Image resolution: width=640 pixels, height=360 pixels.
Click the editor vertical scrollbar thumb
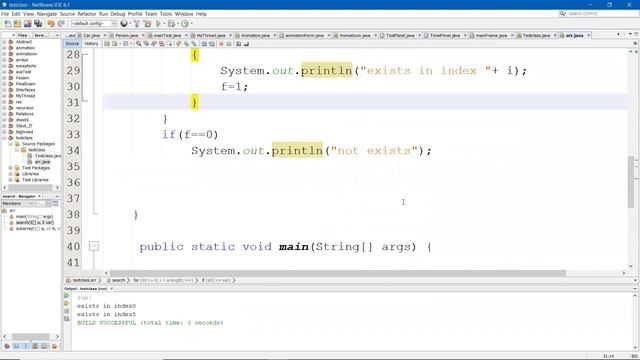[x=631, y=182]
